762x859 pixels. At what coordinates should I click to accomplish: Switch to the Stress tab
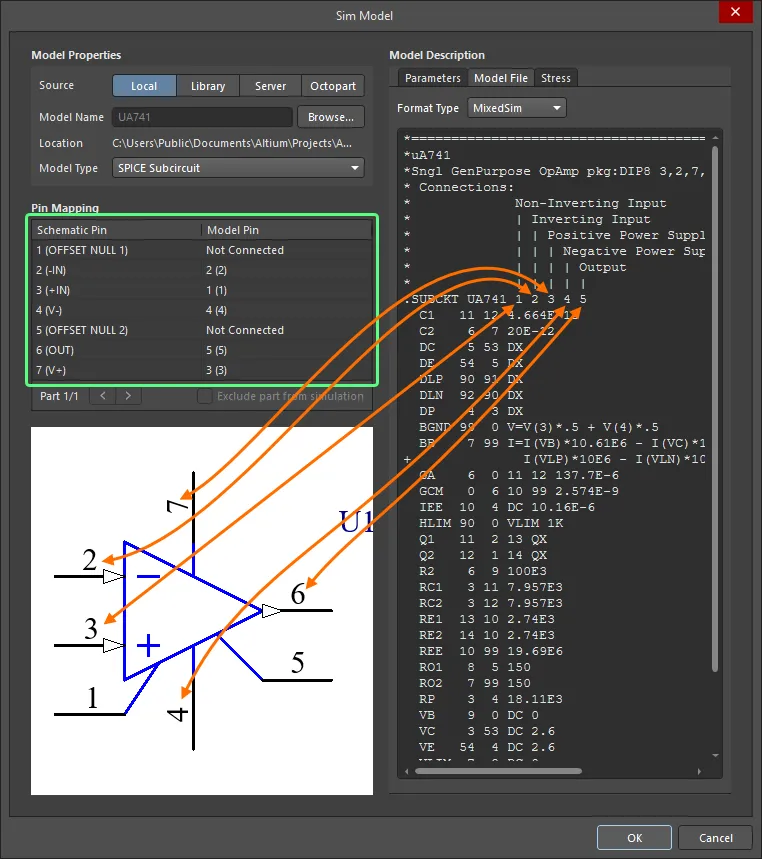tap(556, 78)
